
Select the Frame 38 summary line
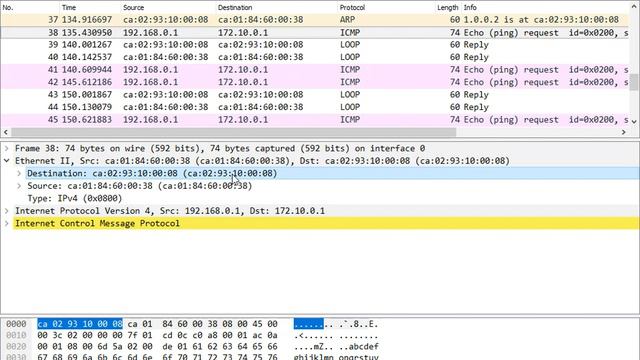point(220,148)
